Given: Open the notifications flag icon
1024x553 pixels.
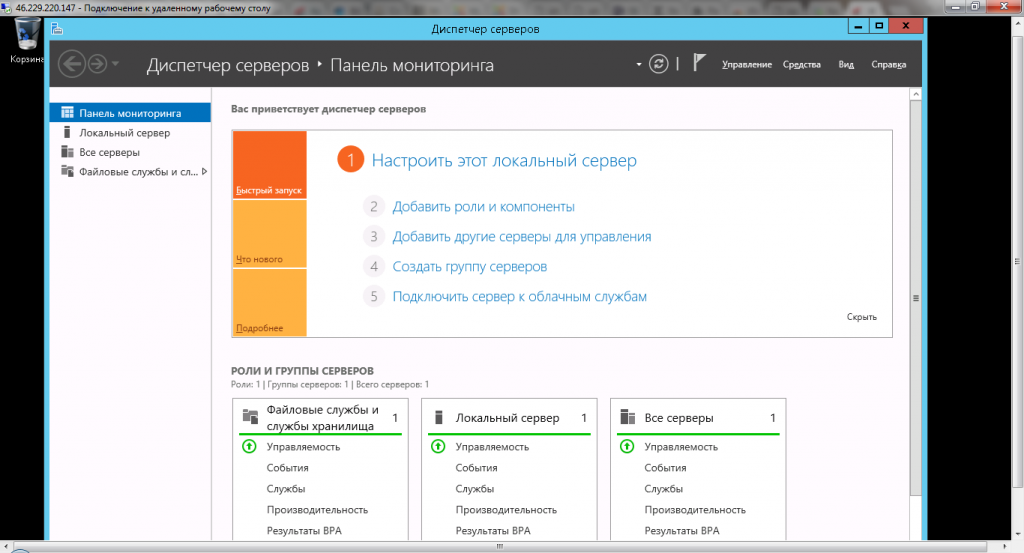Looking at the screenshot, I should click(700, 63).
